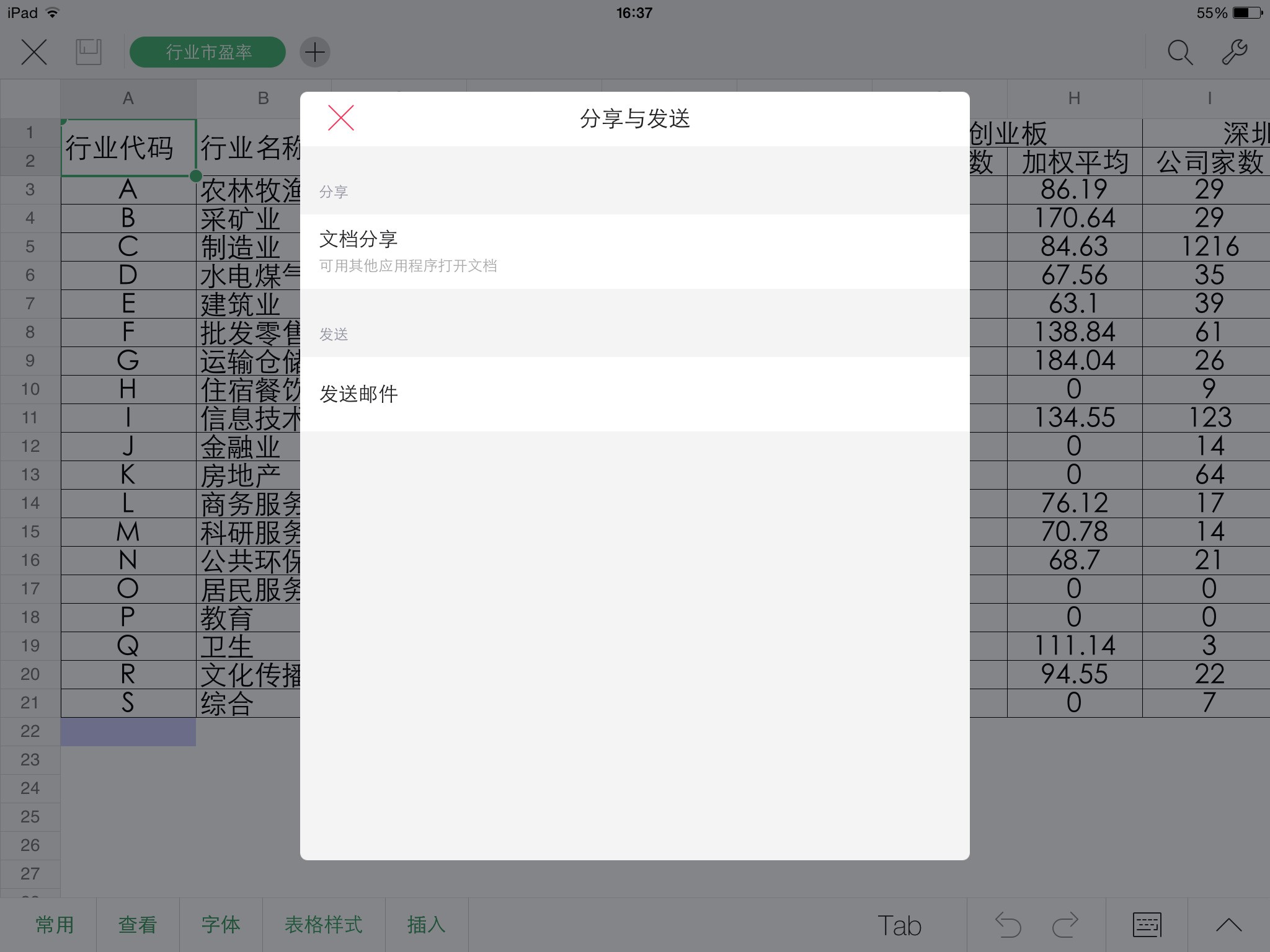
Task: Open the 表格样式 tab
Action: coord(323,925)
